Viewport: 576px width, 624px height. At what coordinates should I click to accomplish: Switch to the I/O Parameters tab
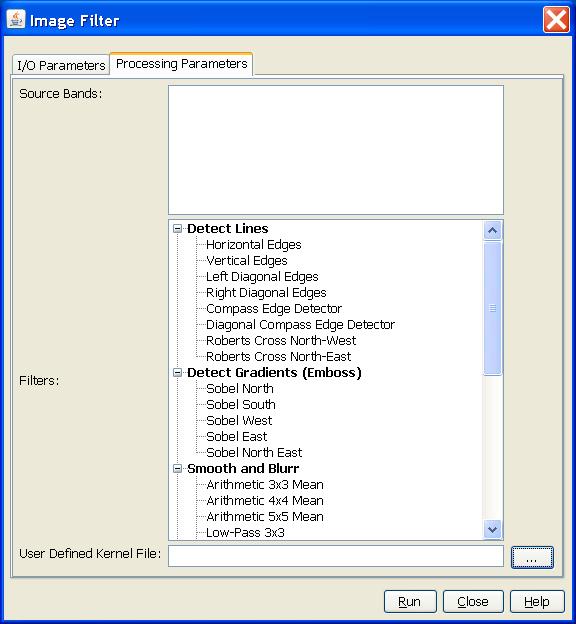pos(61,65)
